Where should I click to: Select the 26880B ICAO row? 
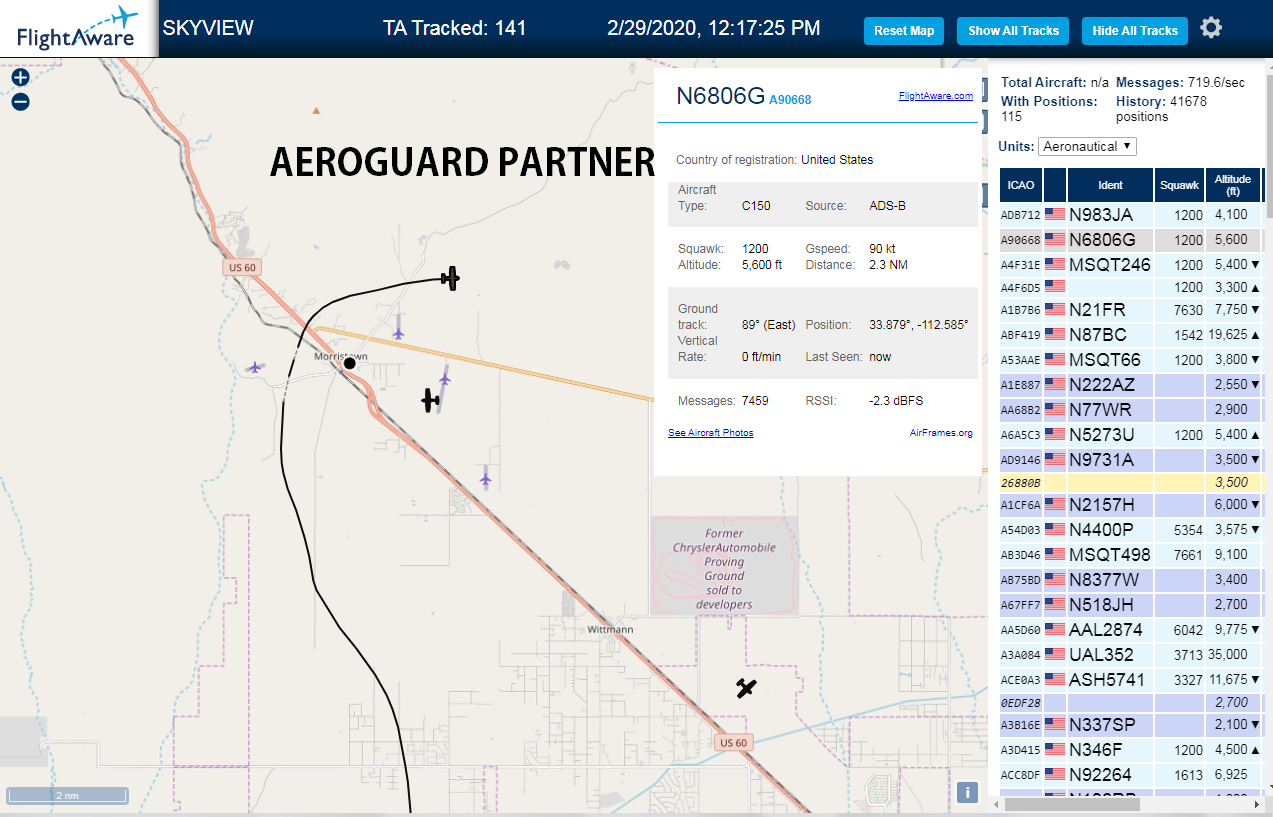tap(1131, 482)
